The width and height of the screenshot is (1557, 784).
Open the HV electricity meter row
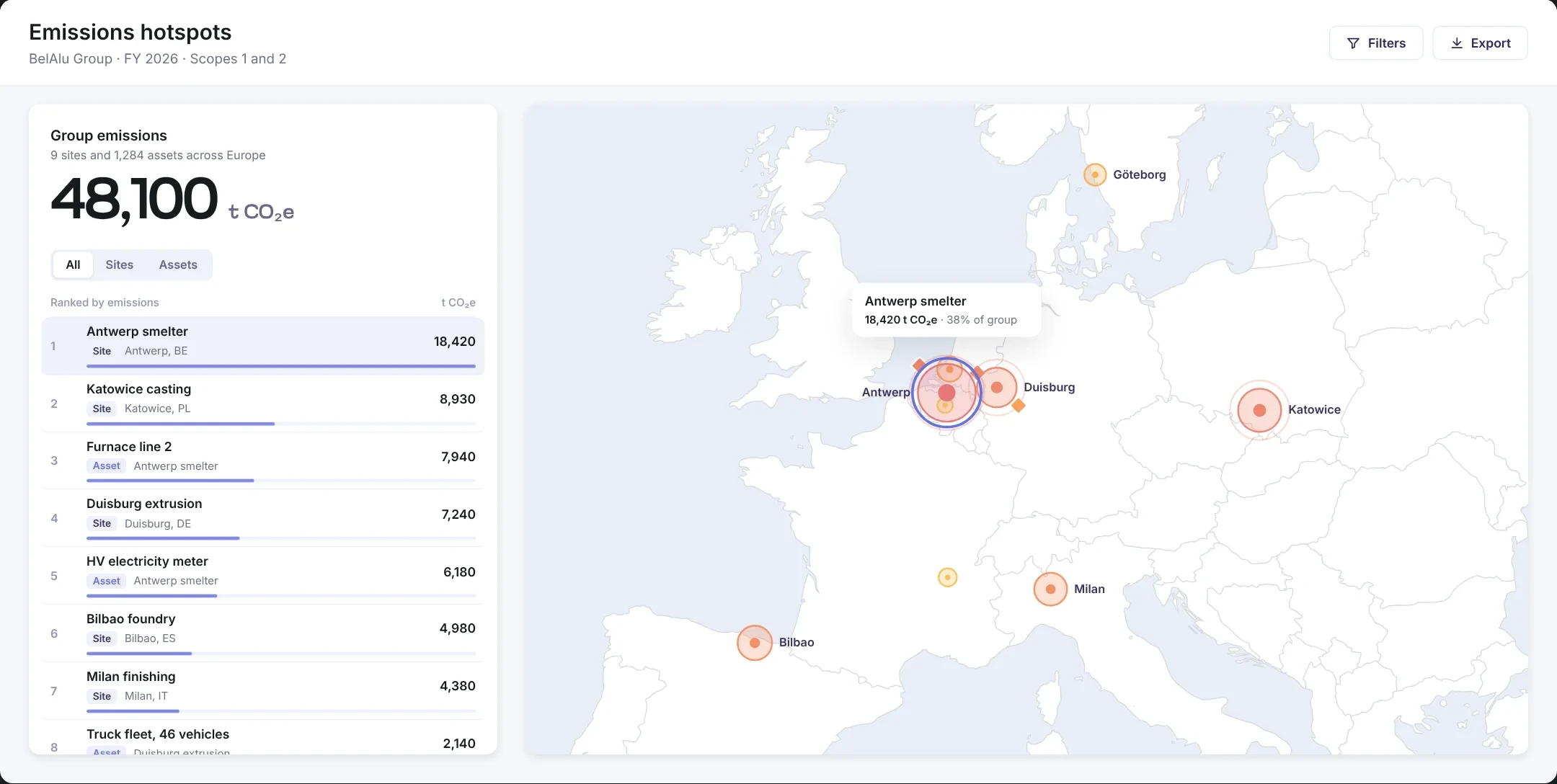pyautogui.click(x=263, y=576)
